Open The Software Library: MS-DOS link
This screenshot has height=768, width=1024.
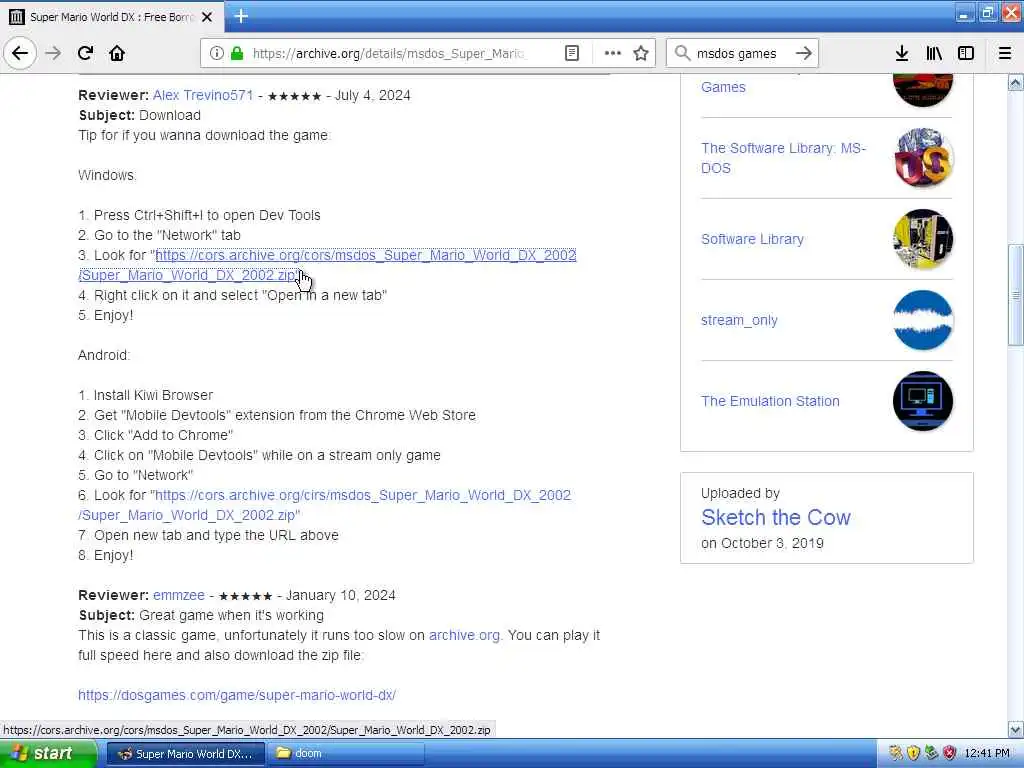[783, 158]
